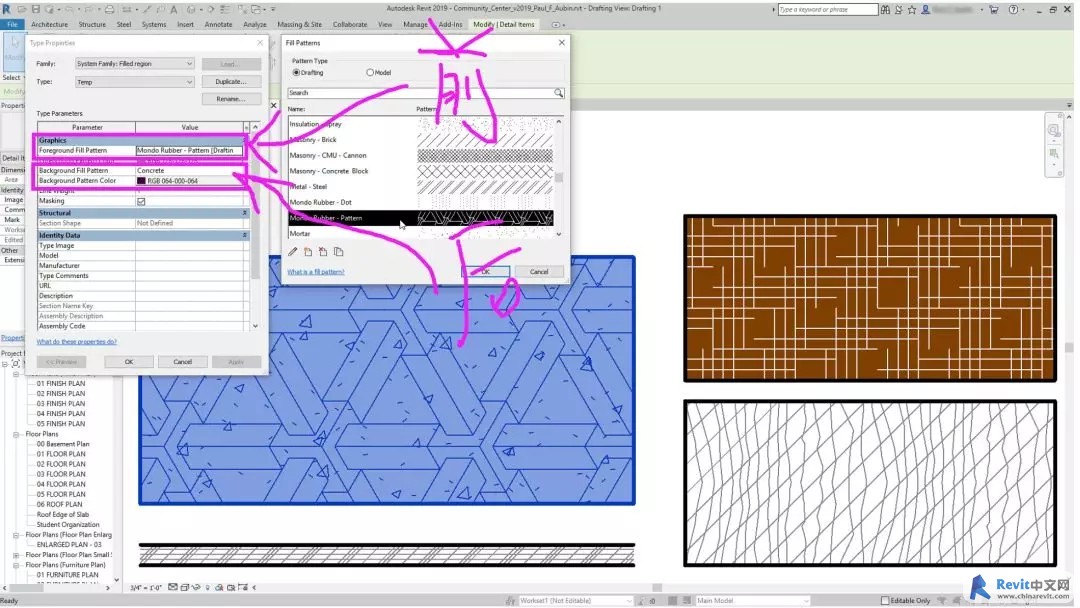Select the Model pattern type radio button
The height and width of the screenshot is (608, 1080).
pyautogui.click(x=370, y=72)
